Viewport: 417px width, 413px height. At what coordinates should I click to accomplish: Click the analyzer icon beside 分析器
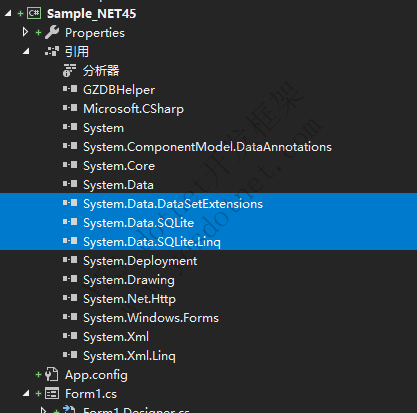(69, 70)
